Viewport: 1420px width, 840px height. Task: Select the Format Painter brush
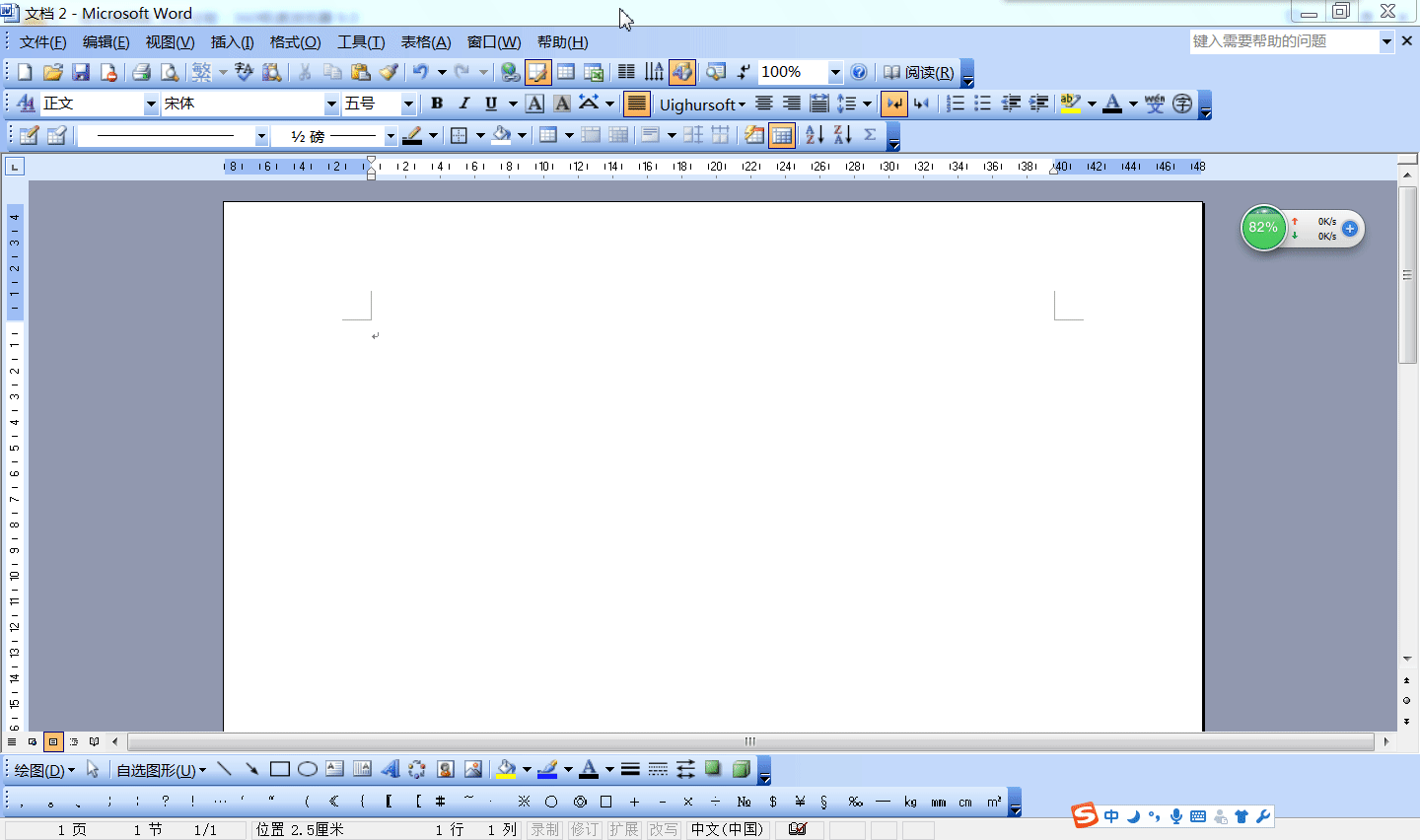pyautogui.click(x=389, y=72)
